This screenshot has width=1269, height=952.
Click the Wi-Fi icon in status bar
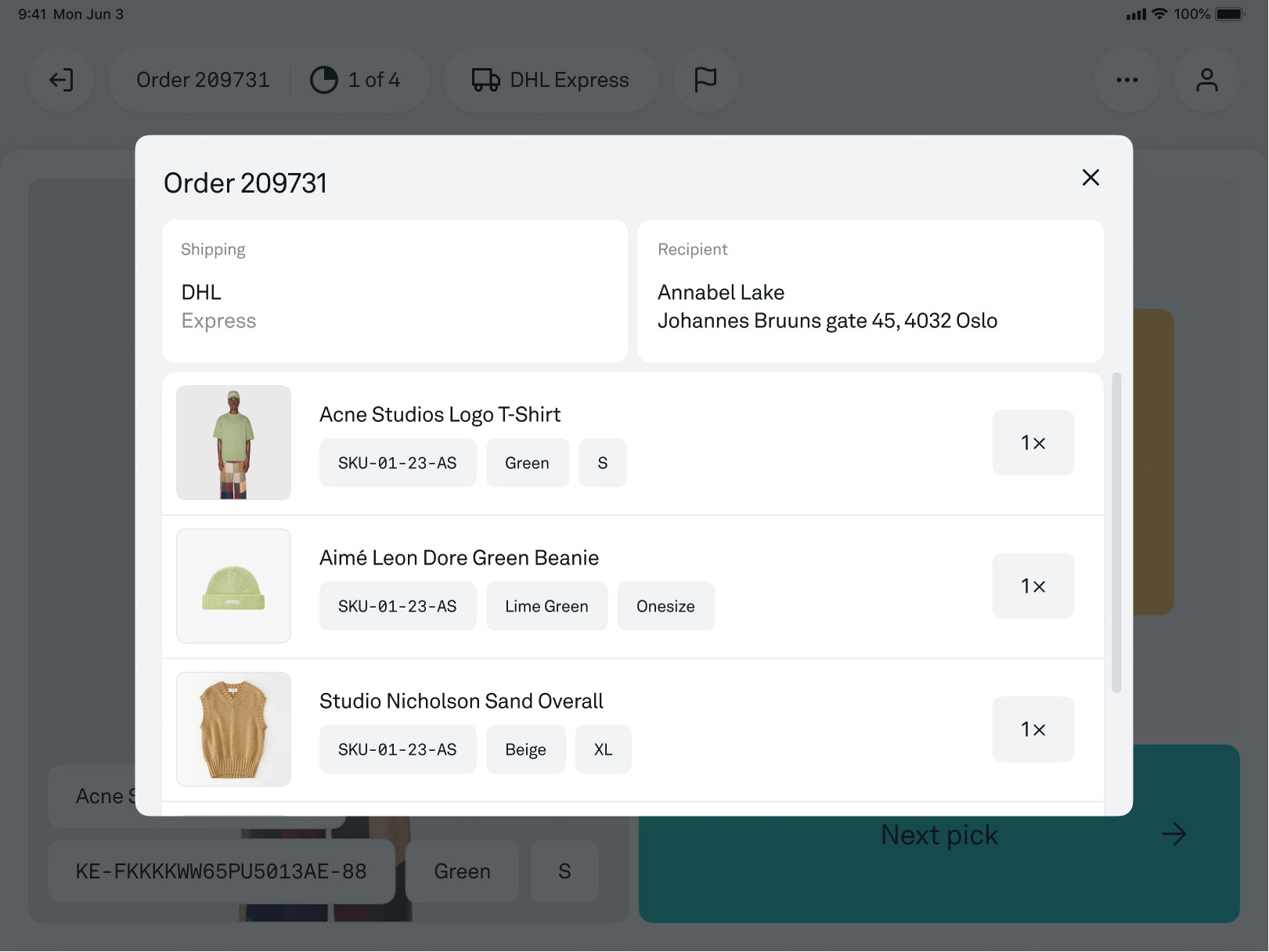click(x=1159, y=14)
